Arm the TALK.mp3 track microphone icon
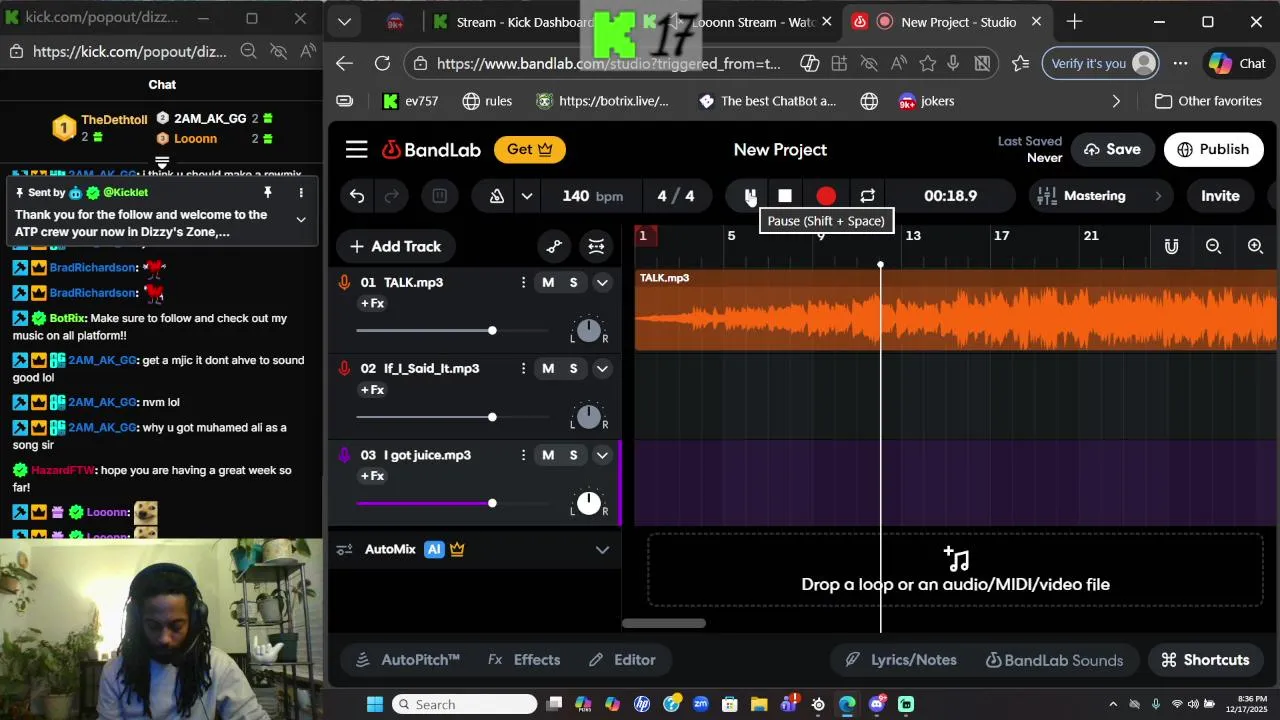This screenshot has height=720, width=1280. [x=344, y=282]
